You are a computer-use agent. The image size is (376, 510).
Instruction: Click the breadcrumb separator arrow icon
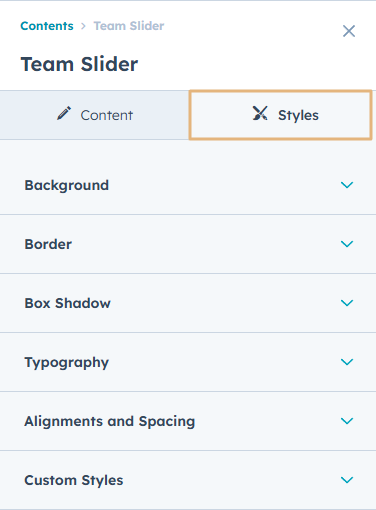(x=83, y=26)
